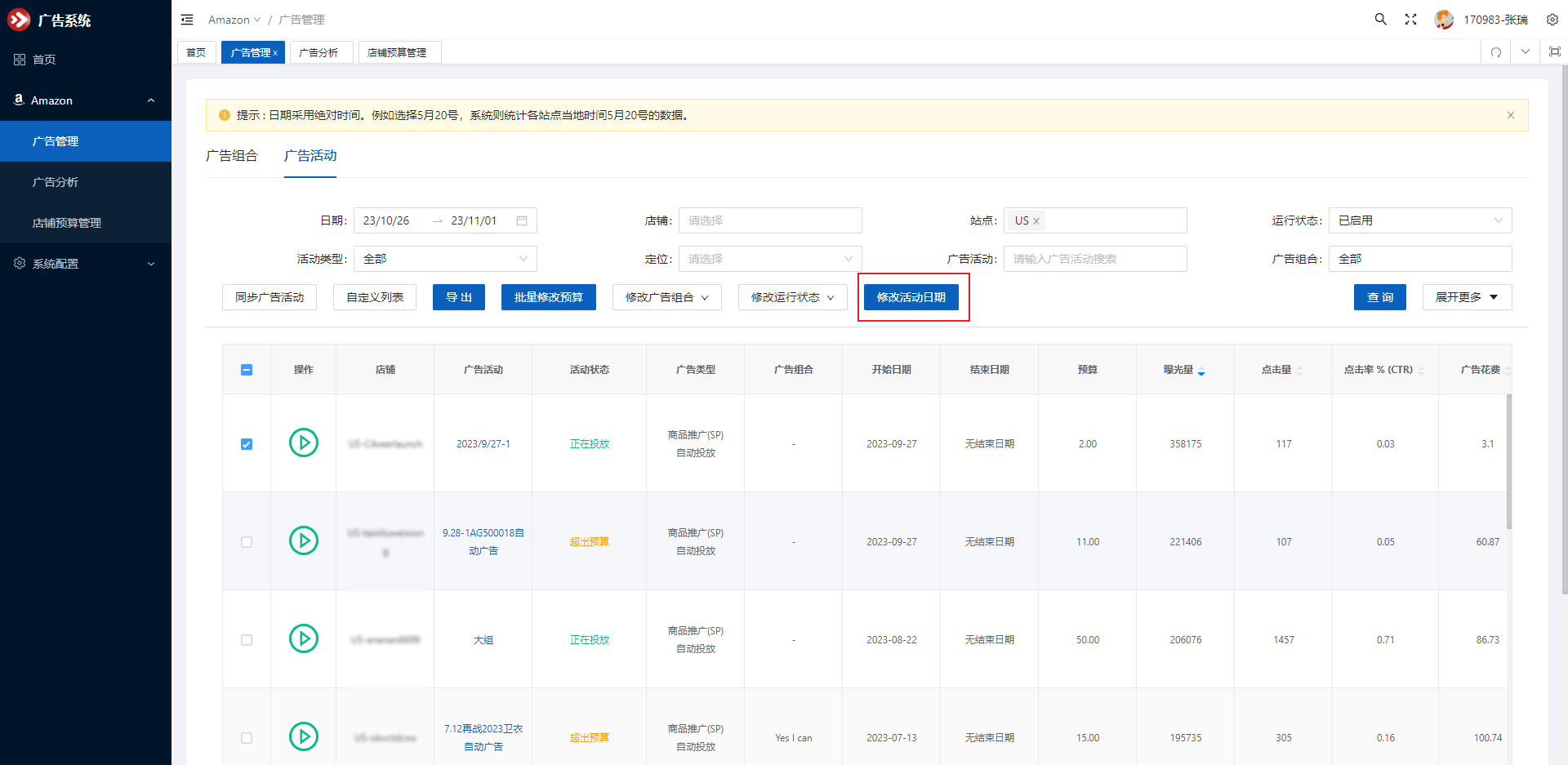Open 广告分析 in the left sidebar
The width and height of the screenshot is (1568, 765).
56,182
